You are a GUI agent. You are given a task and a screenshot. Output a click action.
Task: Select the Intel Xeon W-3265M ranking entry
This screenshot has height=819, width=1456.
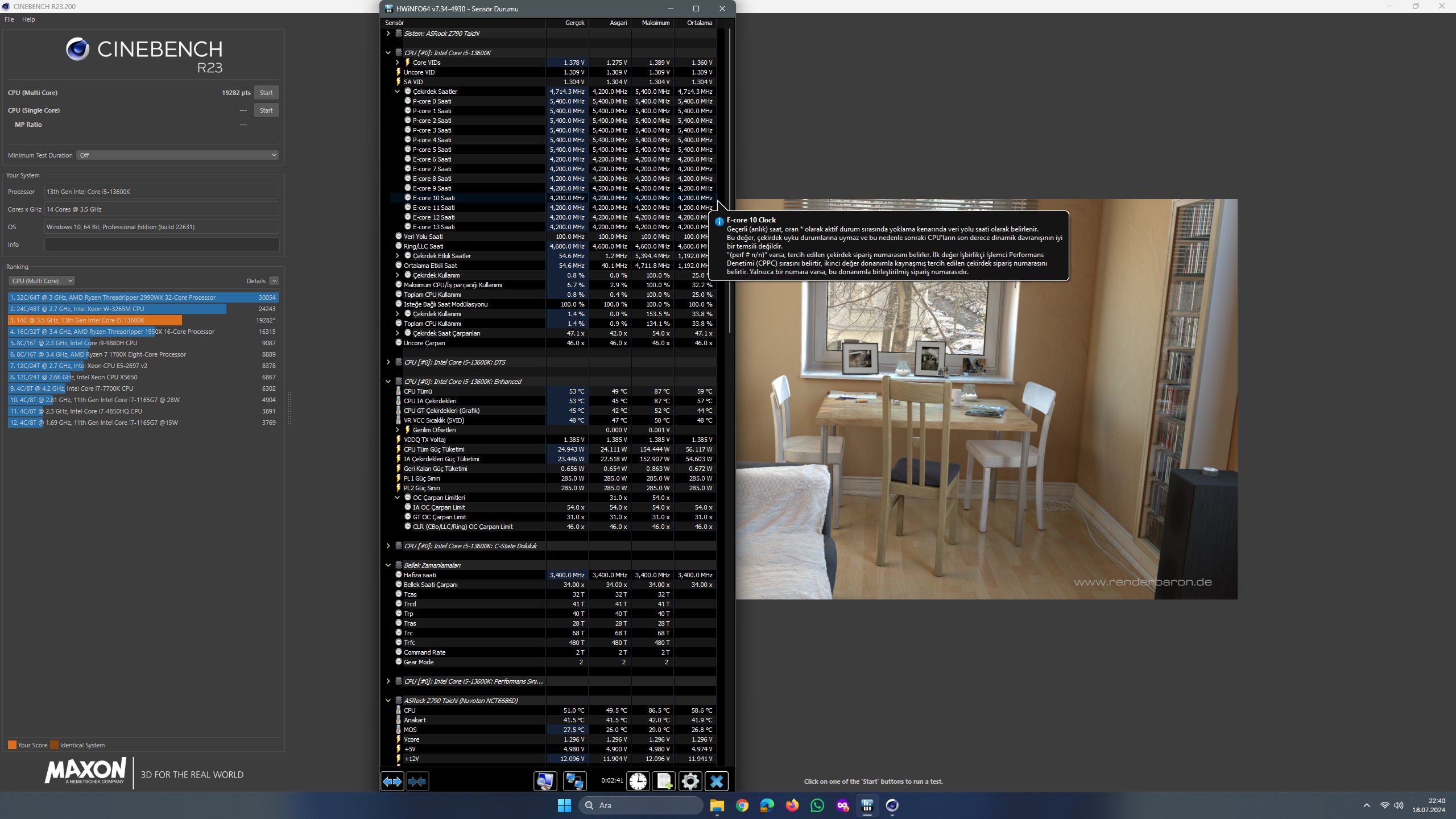143,309
